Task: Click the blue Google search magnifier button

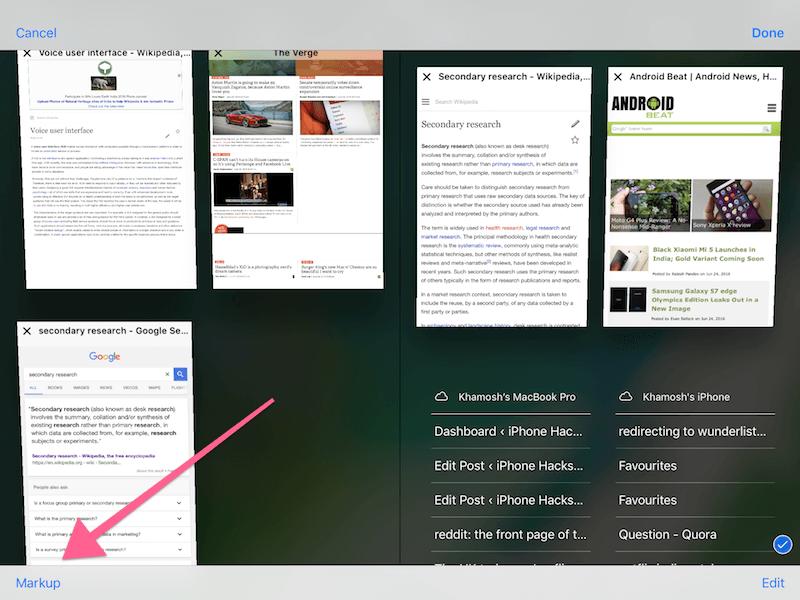Action: pyautogui.click(x=180, y=374)
